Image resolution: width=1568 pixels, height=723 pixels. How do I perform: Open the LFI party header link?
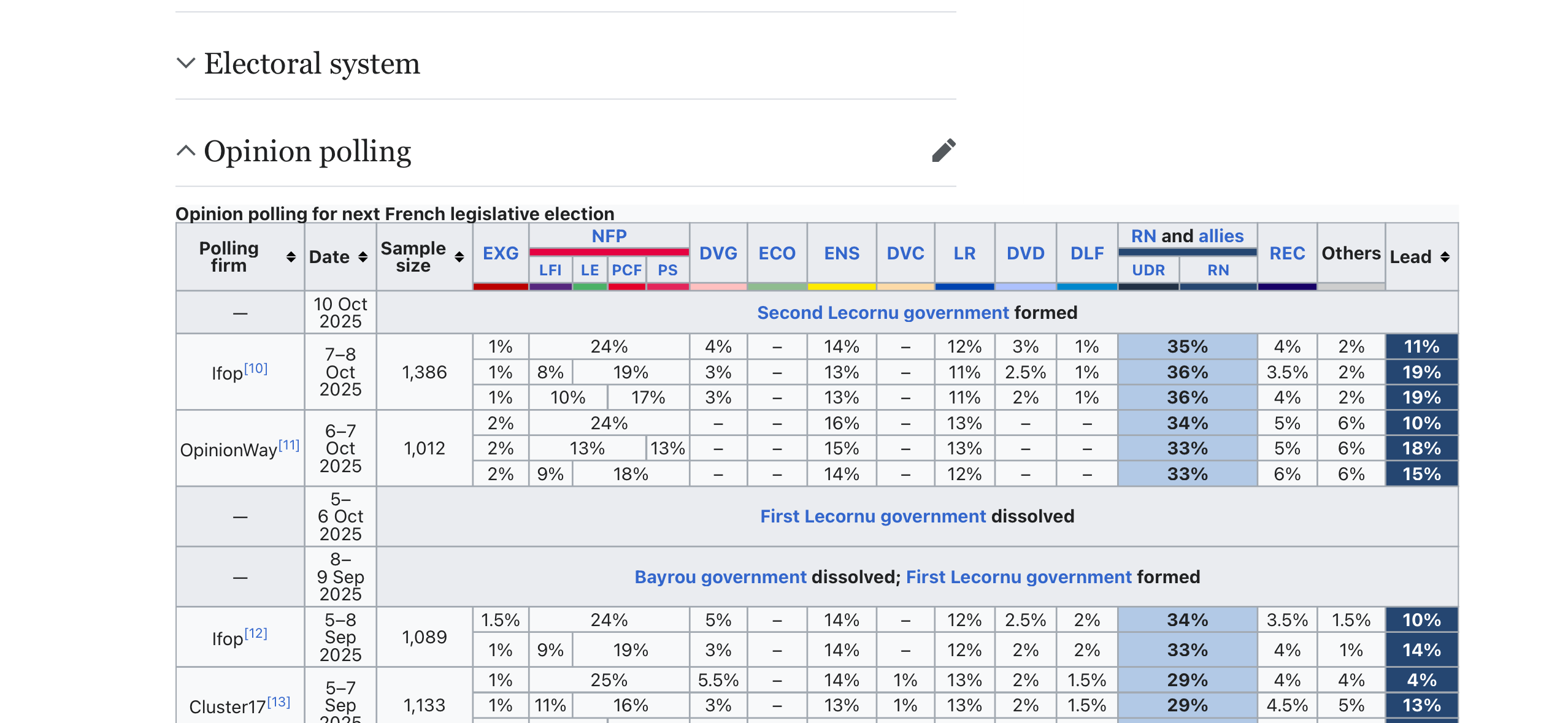point(550,270)
